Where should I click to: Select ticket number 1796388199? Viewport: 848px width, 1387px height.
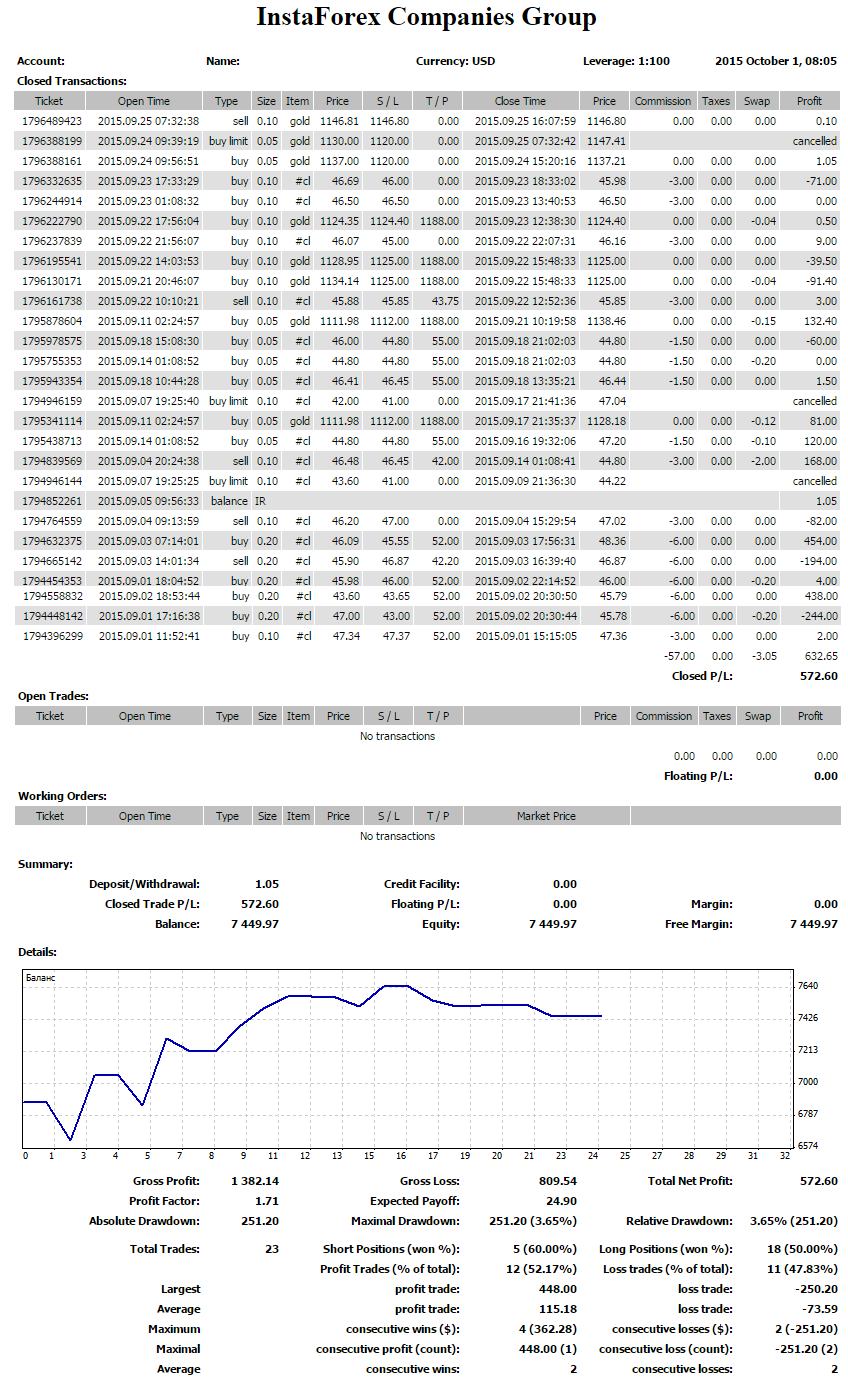(52, 141)
